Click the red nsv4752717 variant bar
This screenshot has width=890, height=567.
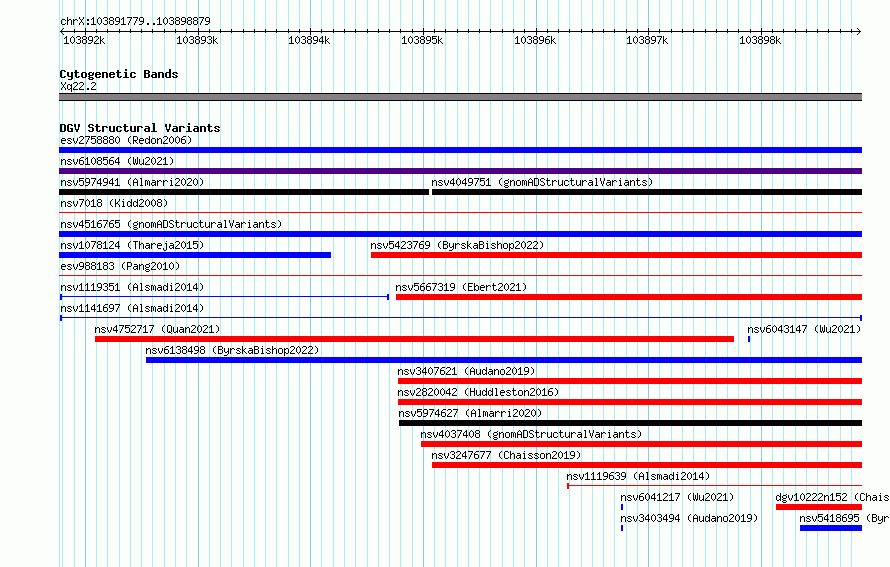(414, 339)
